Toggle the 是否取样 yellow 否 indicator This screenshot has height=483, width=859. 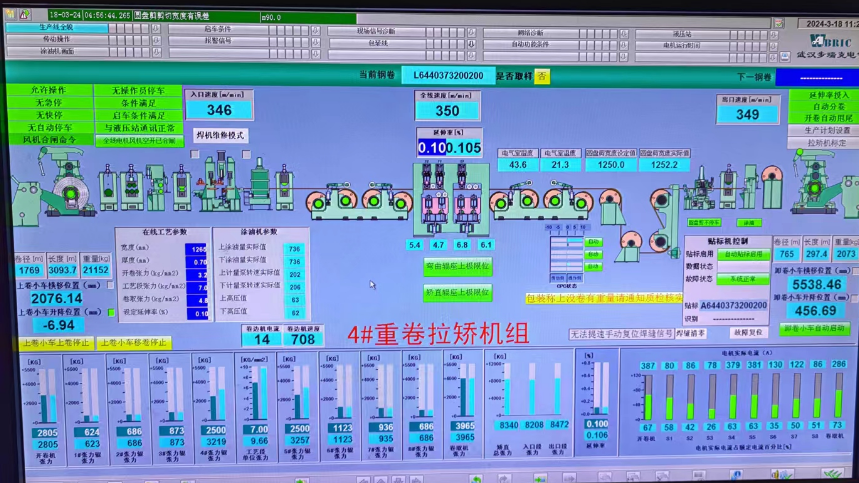tap(541, 75)
